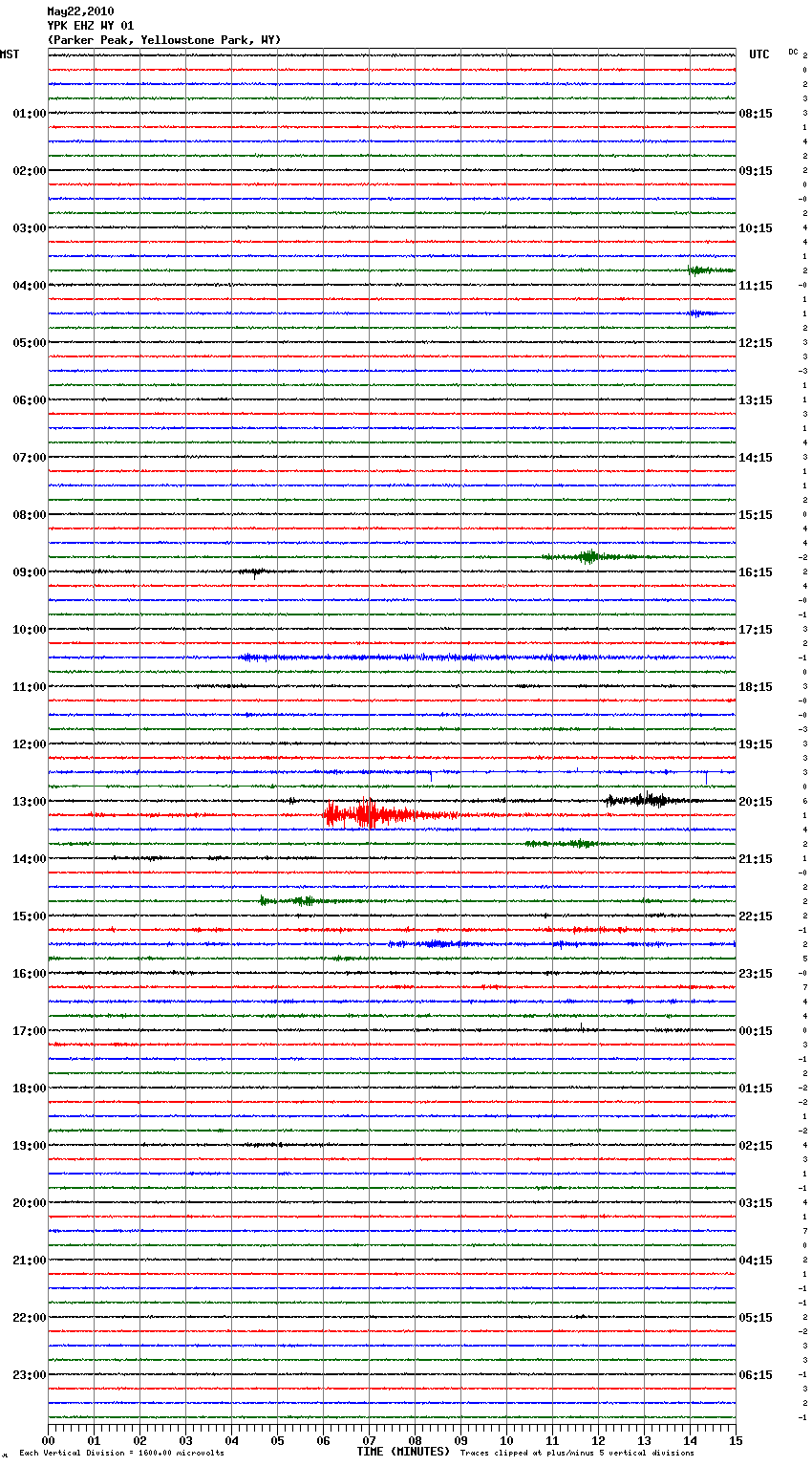The image size is (812, 1466).
Task: Select the 21:00 MST time label
Action: pos(30,1261)
